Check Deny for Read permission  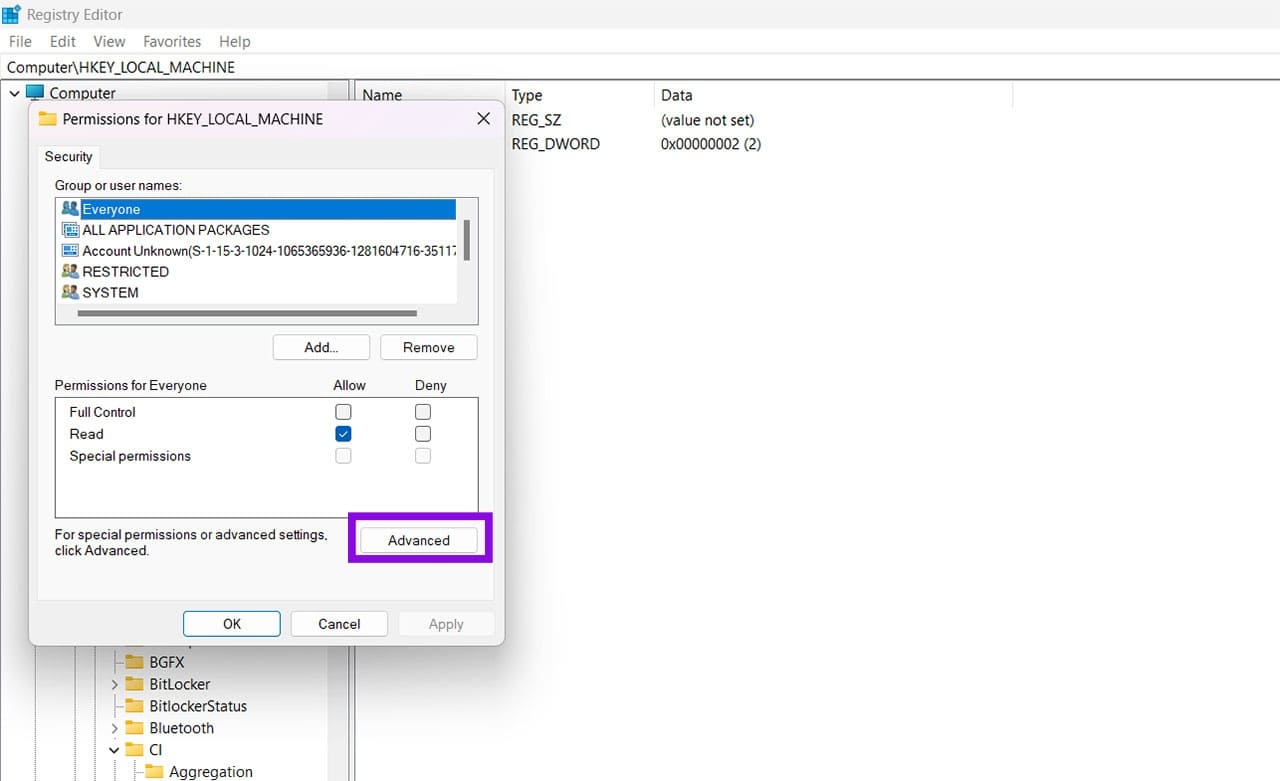(x=423, y=434)
